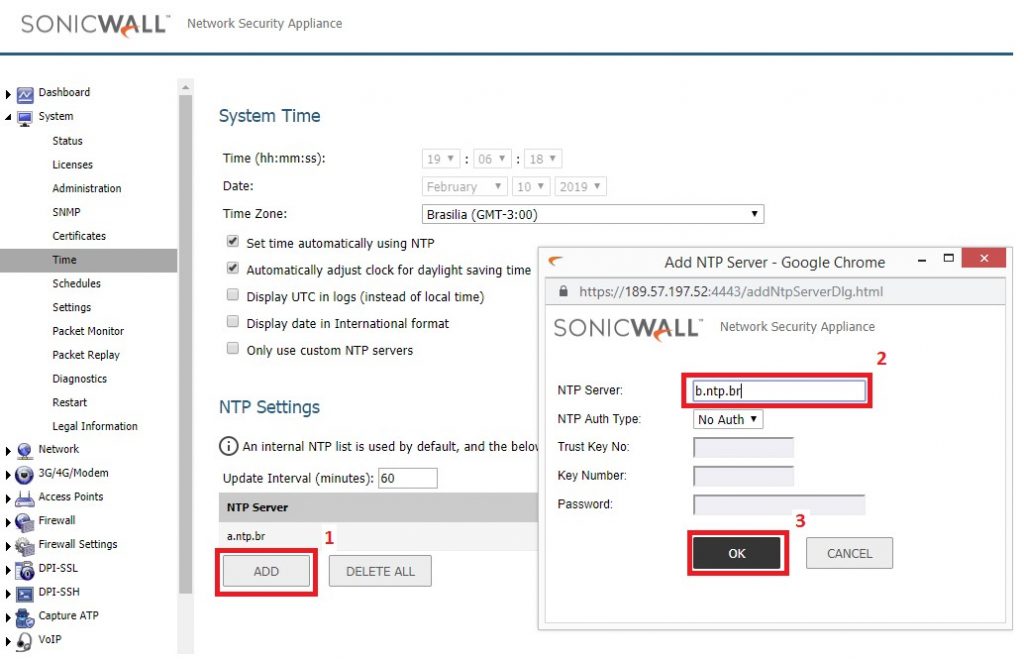Click the Dashboard icon in sidebar
1024x660 pixels.
pos(25,95)
